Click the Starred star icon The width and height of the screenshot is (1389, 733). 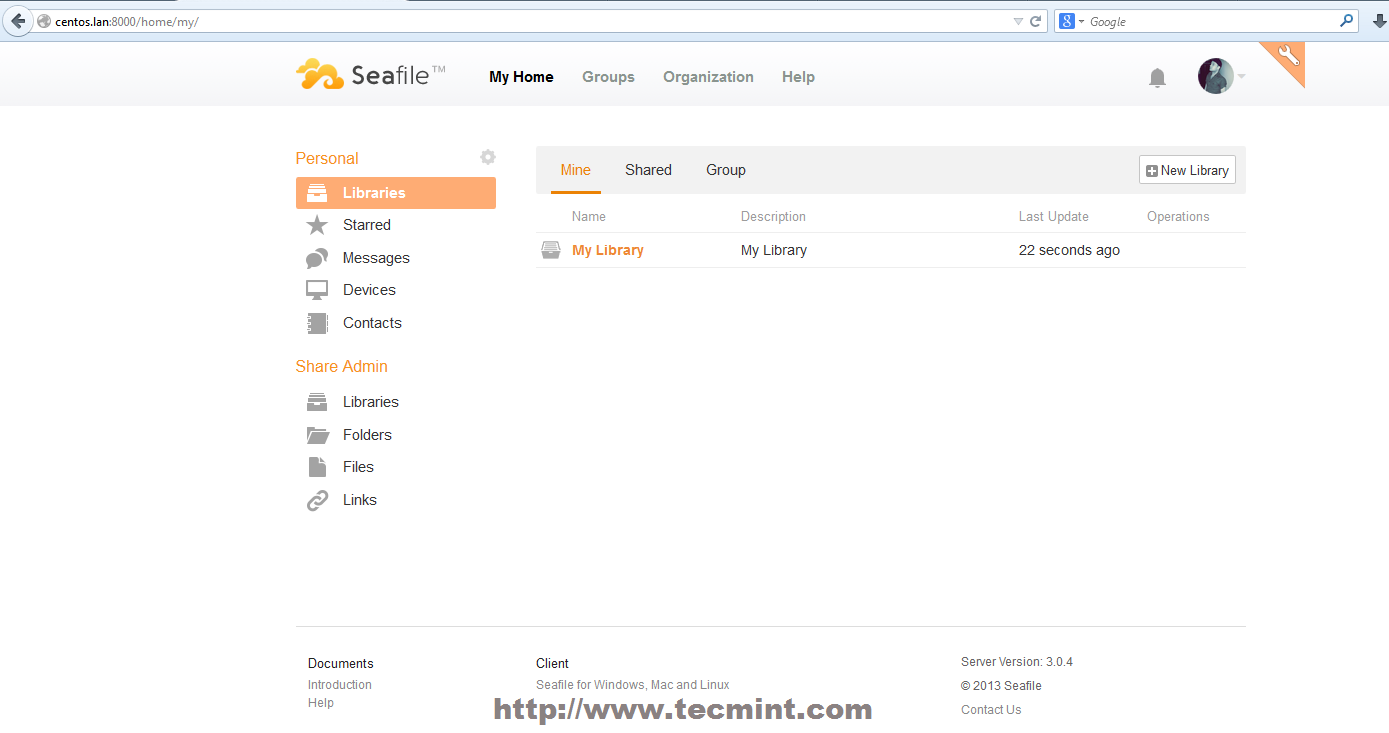[x=317, y=225]
